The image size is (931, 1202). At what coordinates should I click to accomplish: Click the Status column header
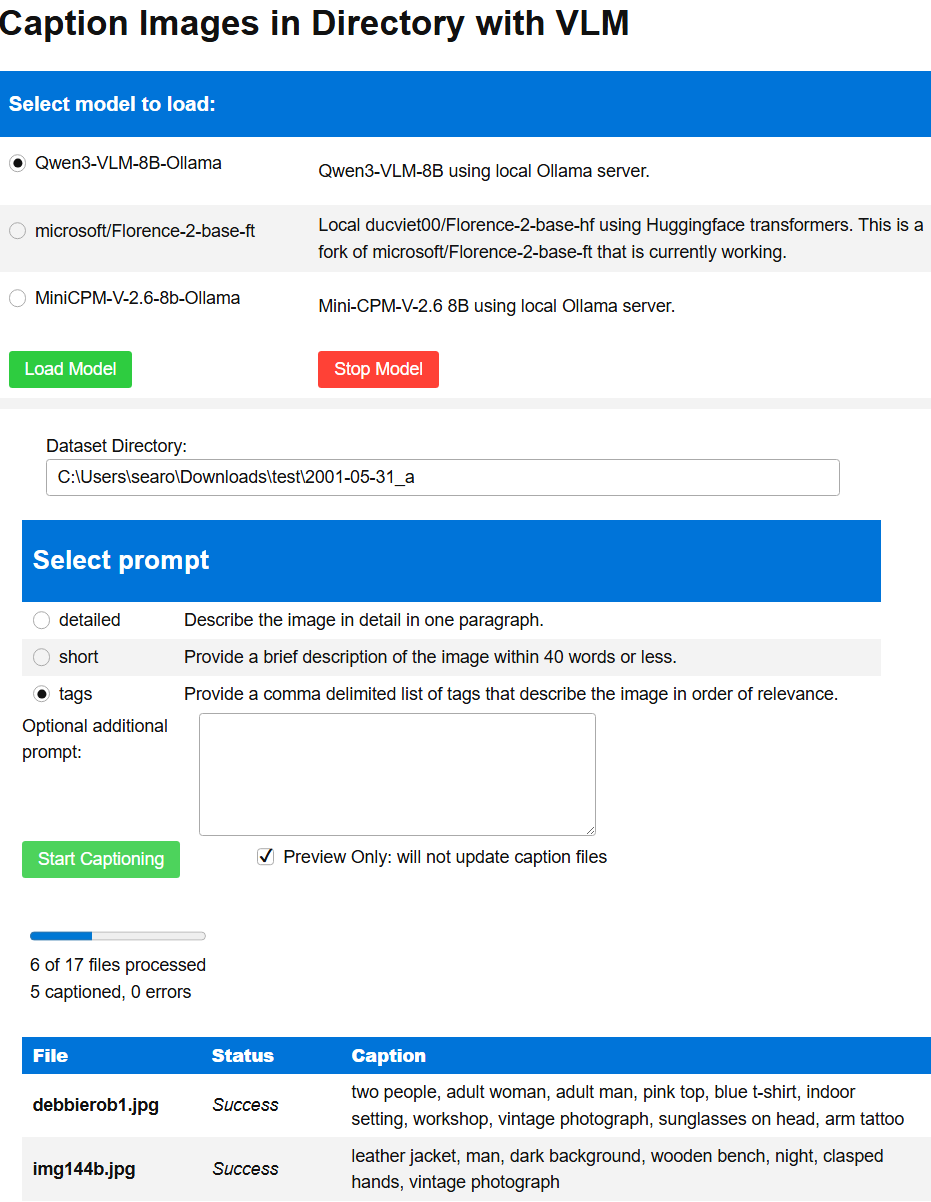242,1056
